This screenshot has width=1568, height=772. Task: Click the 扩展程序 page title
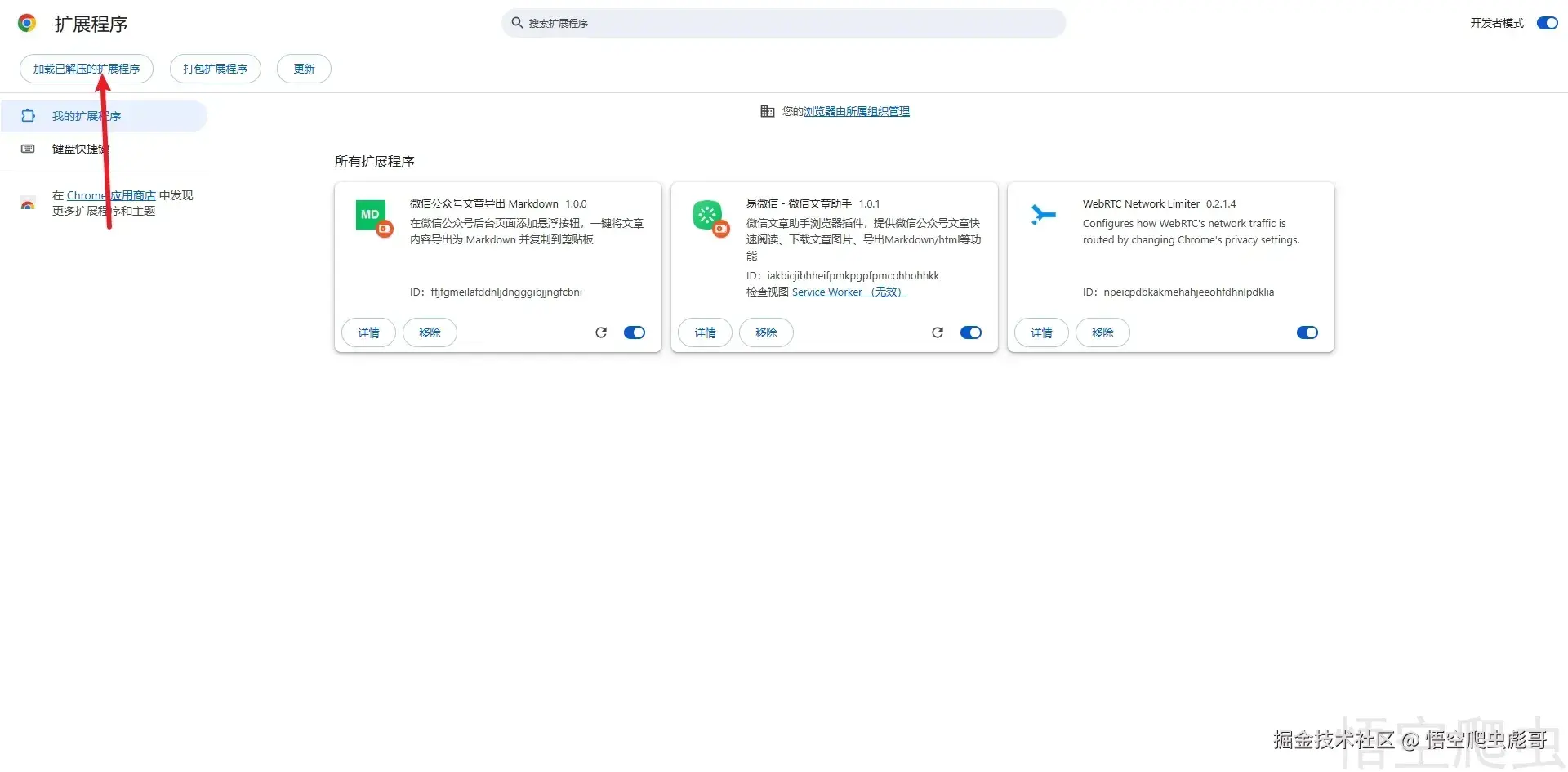tap(91, 24)
